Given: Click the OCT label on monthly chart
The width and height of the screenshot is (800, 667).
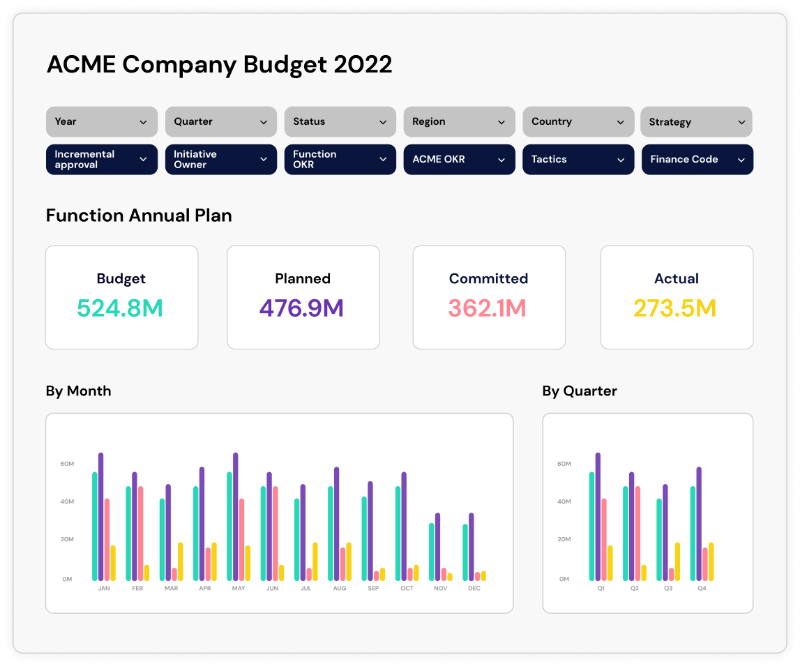Looking at the screenshot, I should [x=407, y=588].
